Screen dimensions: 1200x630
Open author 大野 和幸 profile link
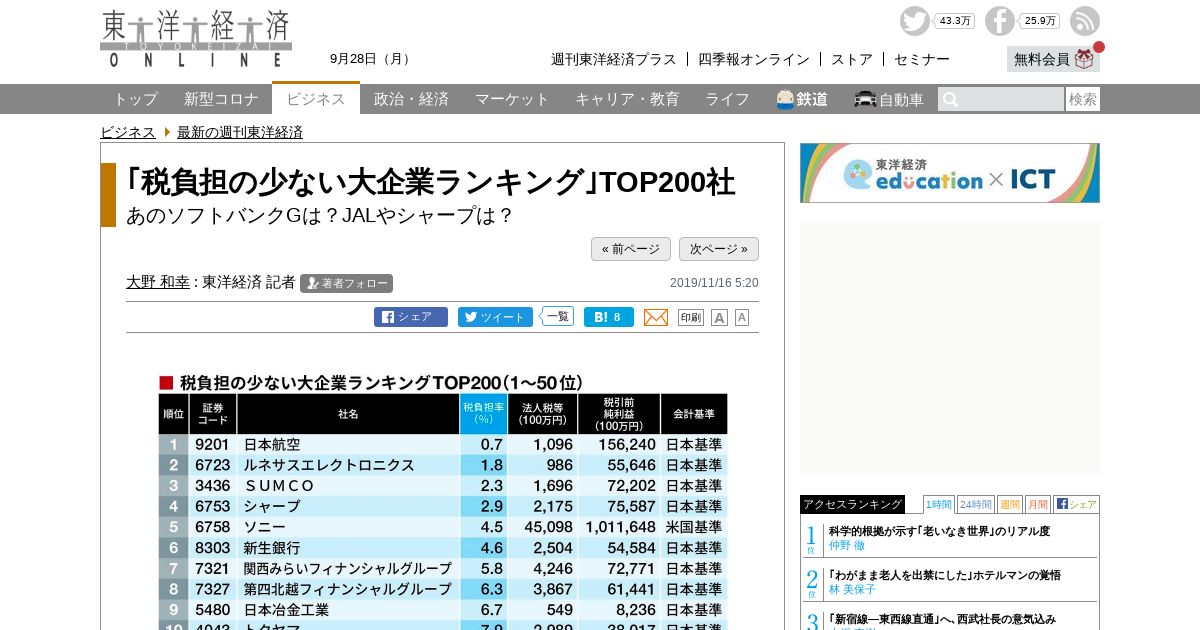158,282
